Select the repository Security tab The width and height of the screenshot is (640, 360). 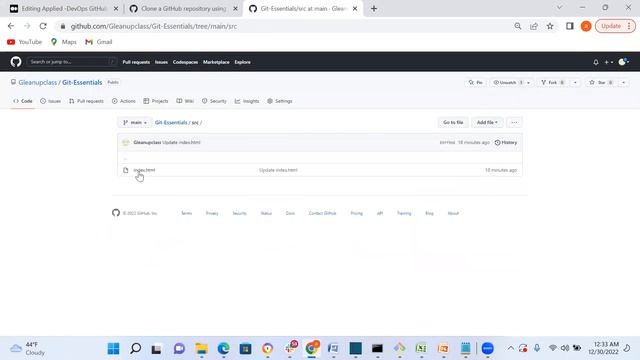pyautogui.click(x=214, y=101)
